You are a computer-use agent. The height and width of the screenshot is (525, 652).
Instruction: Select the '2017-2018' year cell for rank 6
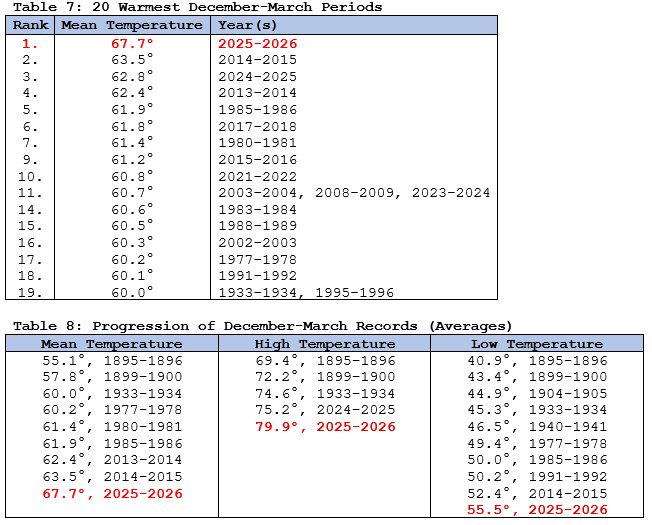click(x=257, y=126)
